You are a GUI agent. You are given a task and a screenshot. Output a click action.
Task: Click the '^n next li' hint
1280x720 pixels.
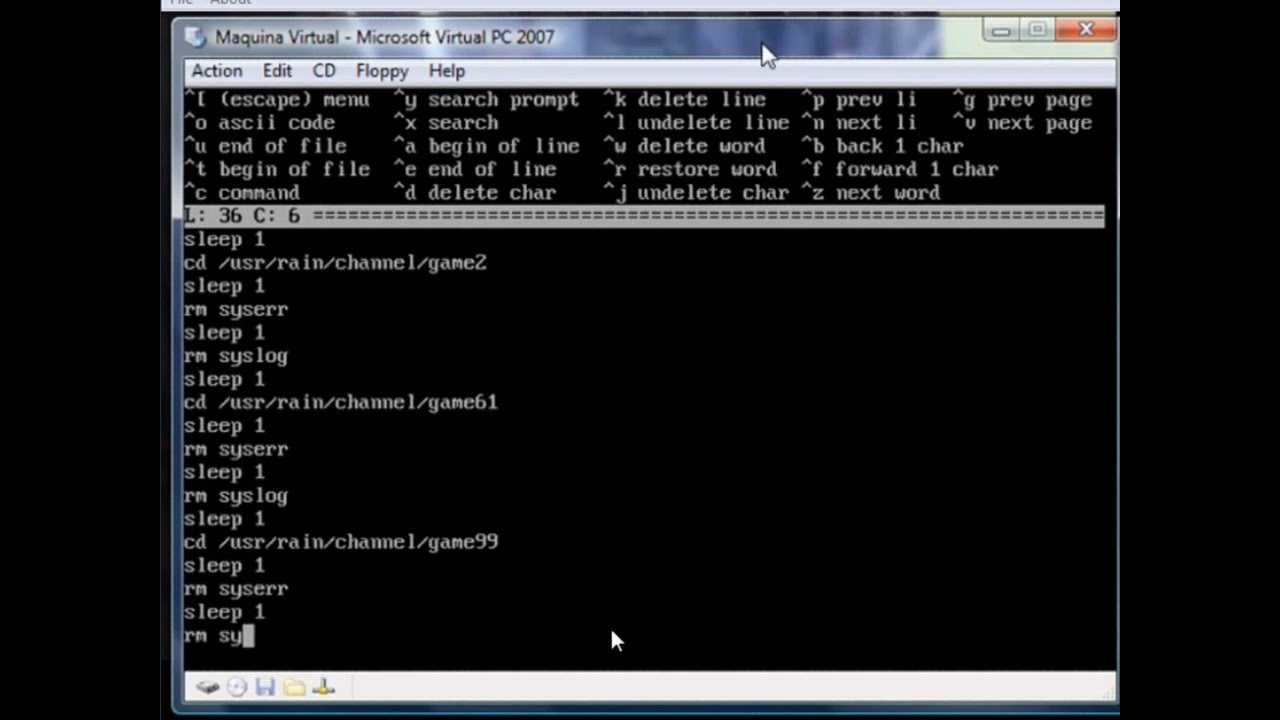click(x=859, y=123)
